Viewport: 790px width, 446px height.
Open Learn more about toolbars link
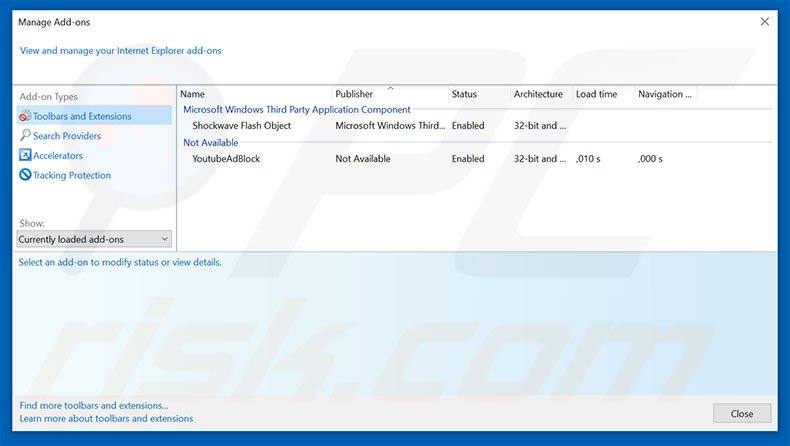tap(106, 419)
